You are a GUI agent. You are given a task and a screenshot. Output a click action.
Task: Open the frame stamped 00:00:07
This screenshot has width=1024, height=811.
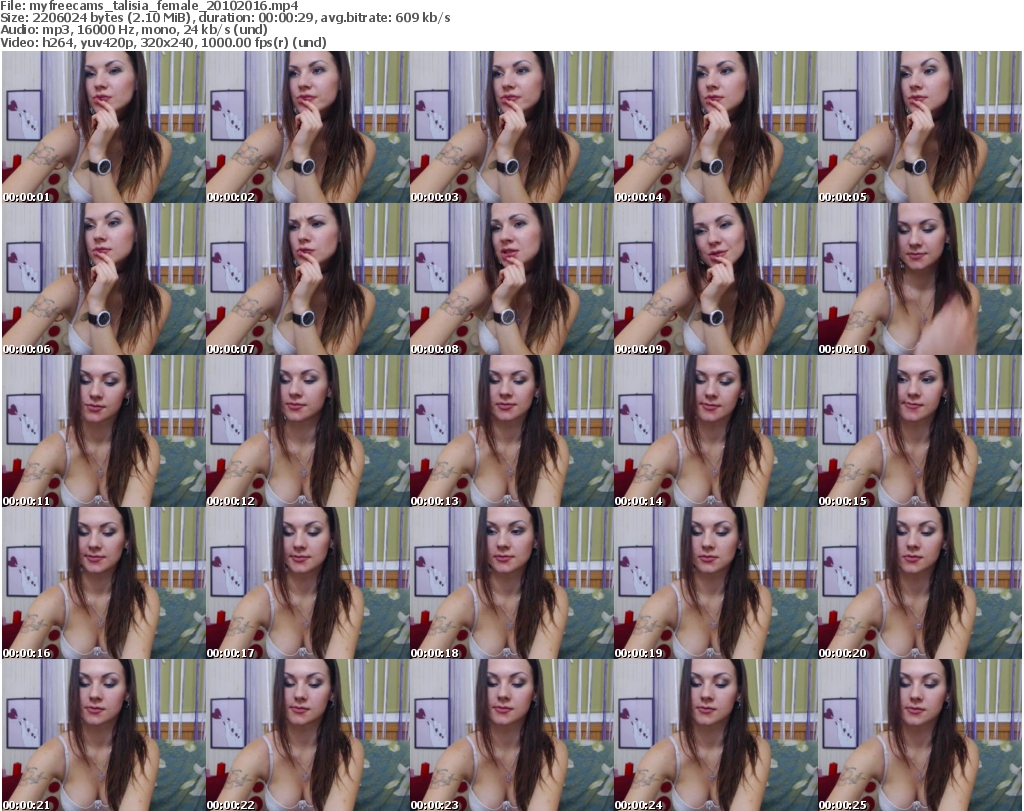click(307, 279)
